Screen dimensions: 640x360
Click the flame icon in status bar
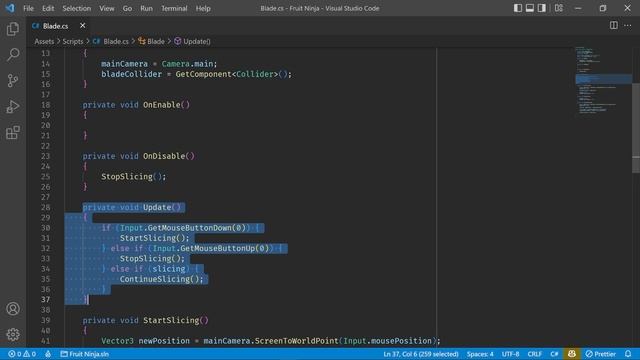pos(48,354)
